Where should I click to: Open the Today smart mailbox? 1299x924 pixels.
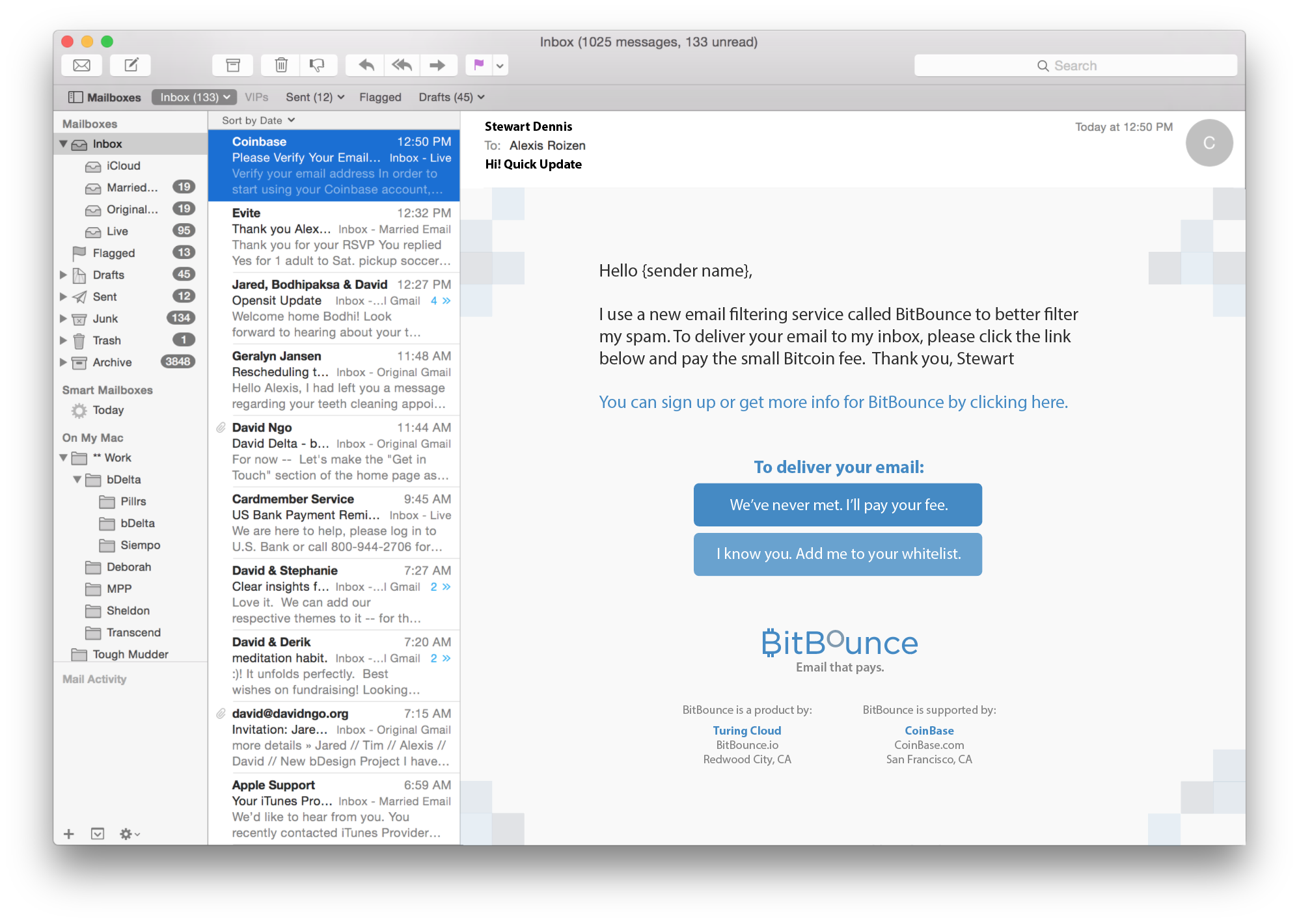(130, 410)
